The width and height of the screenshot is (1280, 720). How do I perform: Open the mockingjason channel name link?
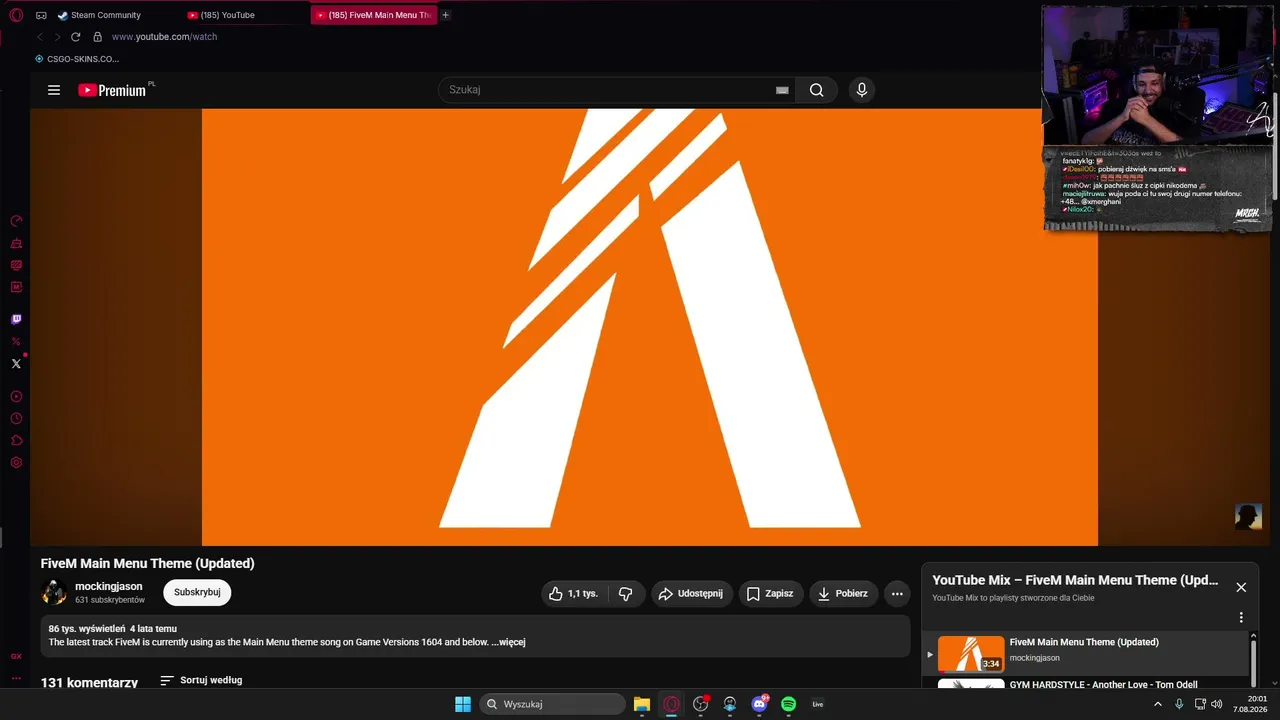point(109,587)
